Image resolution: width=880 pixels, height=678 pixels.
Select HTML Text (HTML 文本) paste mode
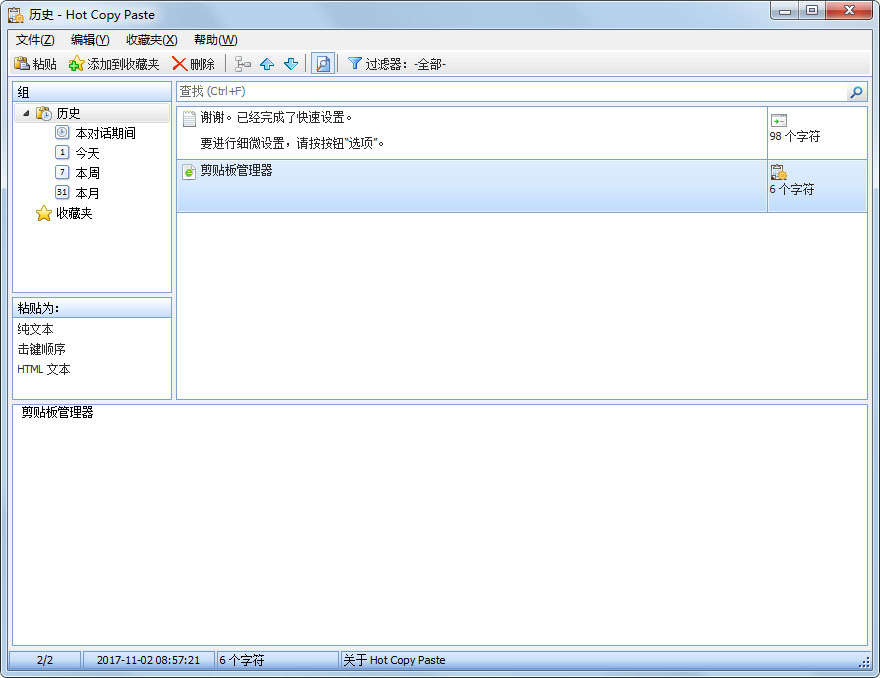(x=44, y=369)
